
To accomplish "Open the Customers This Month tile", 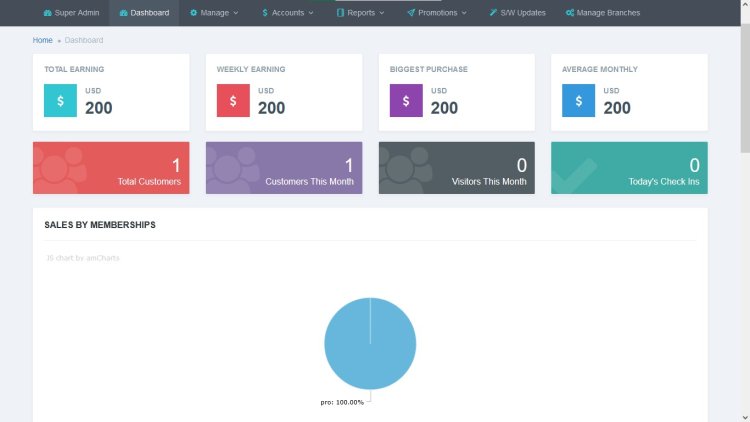I will [284, 168].
